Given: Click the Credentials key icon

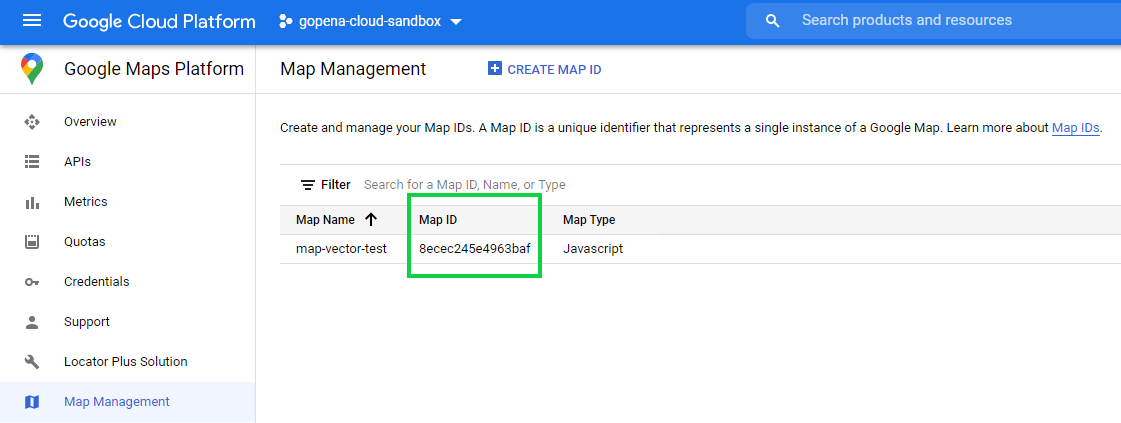Looking at the screenshot, I should coord(32,282).
